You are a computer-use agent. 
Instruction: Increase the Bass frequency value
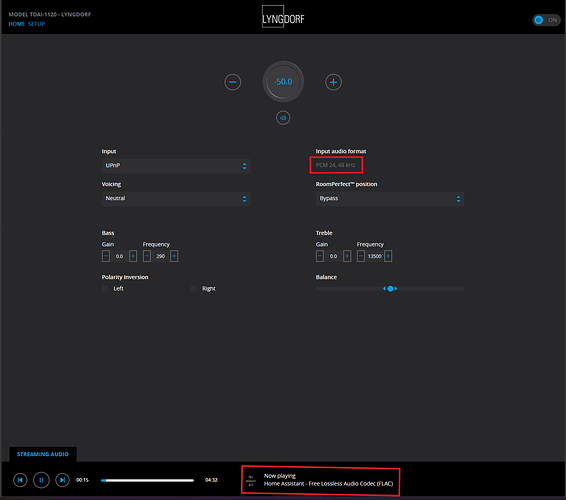pos(174,256)
